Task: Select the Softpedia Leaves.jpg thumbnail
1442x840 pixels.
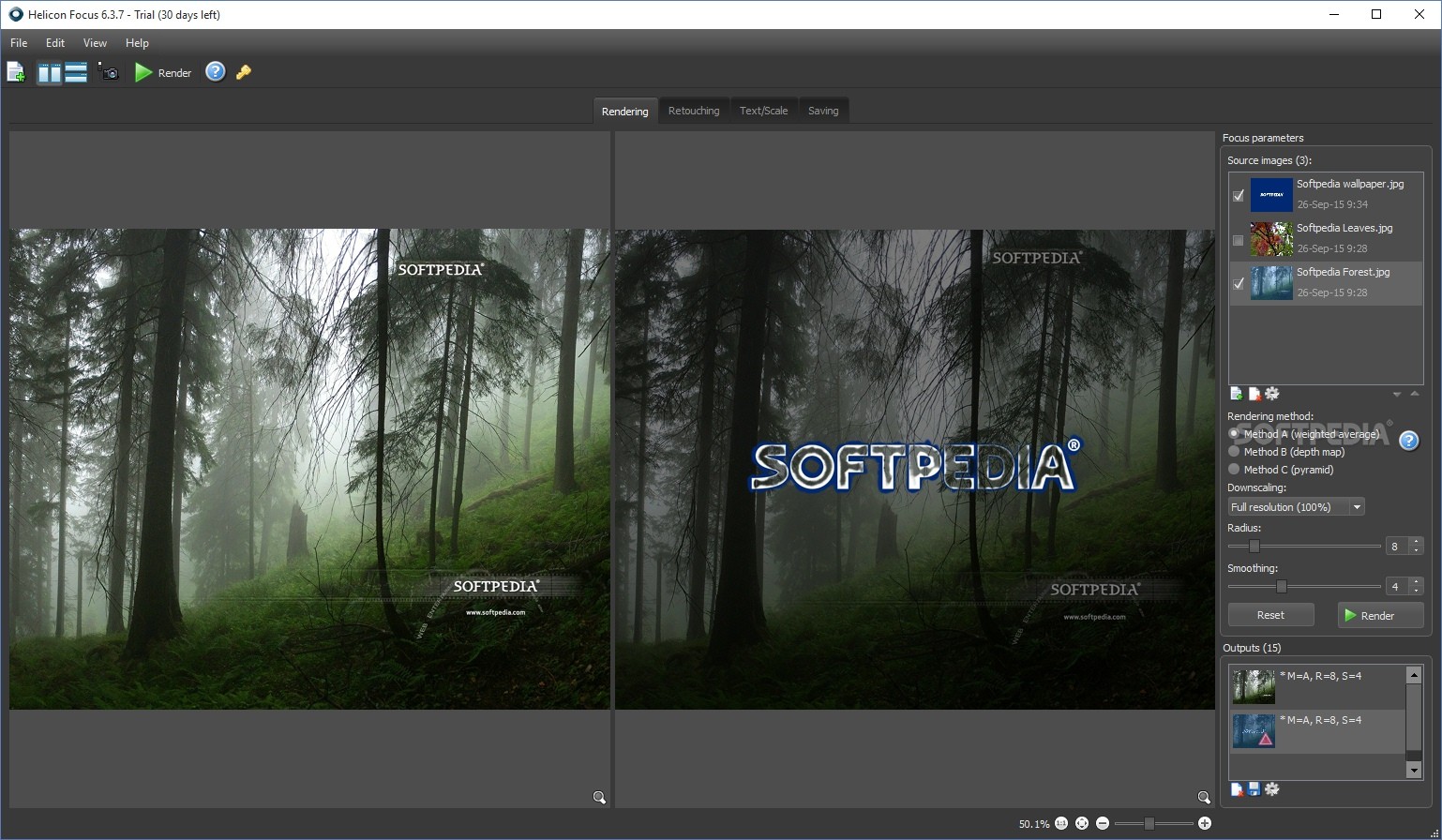Action: pos(1271,240)
